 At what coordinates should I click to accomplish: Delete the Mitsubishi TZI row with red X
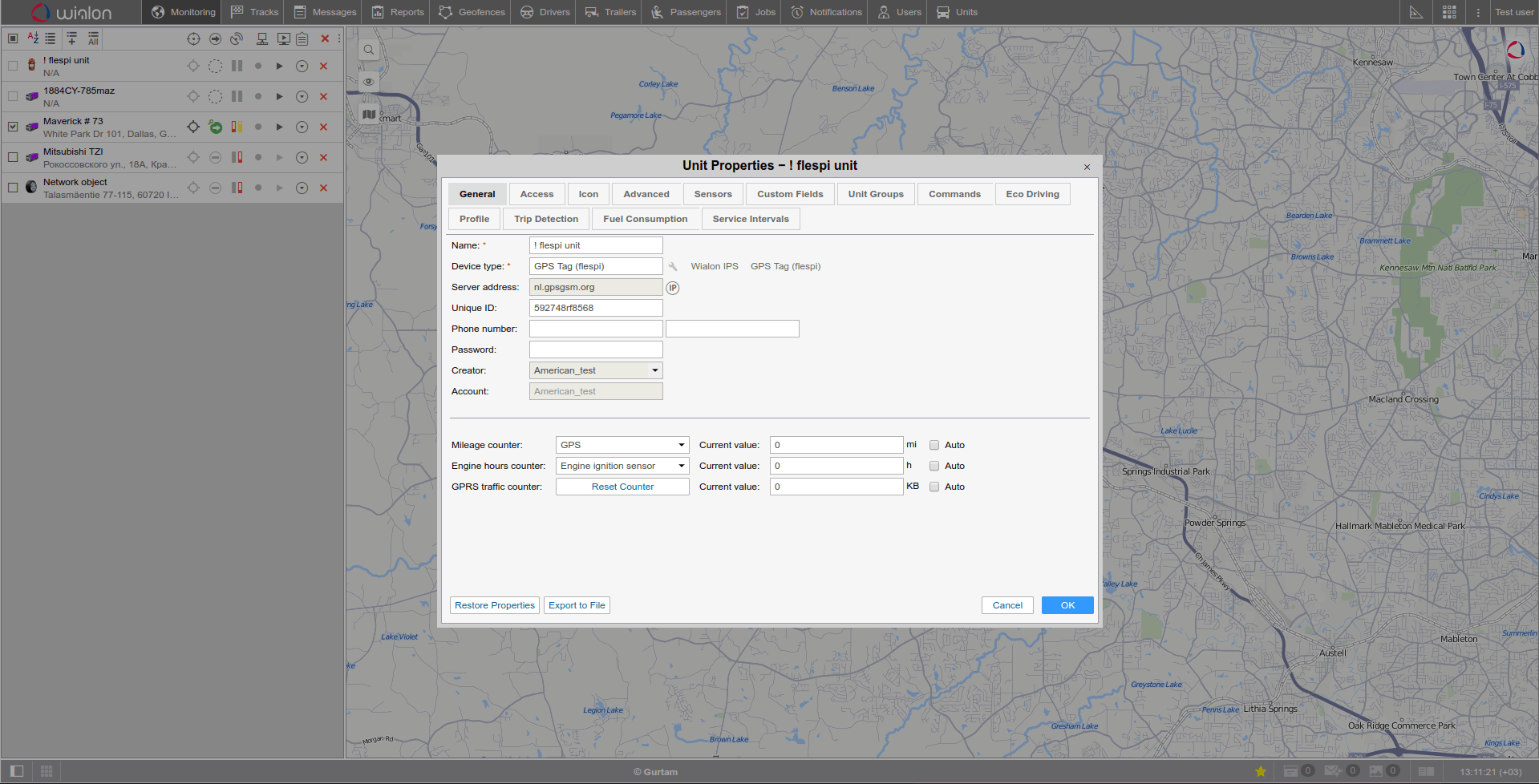(x=324, y=158)
